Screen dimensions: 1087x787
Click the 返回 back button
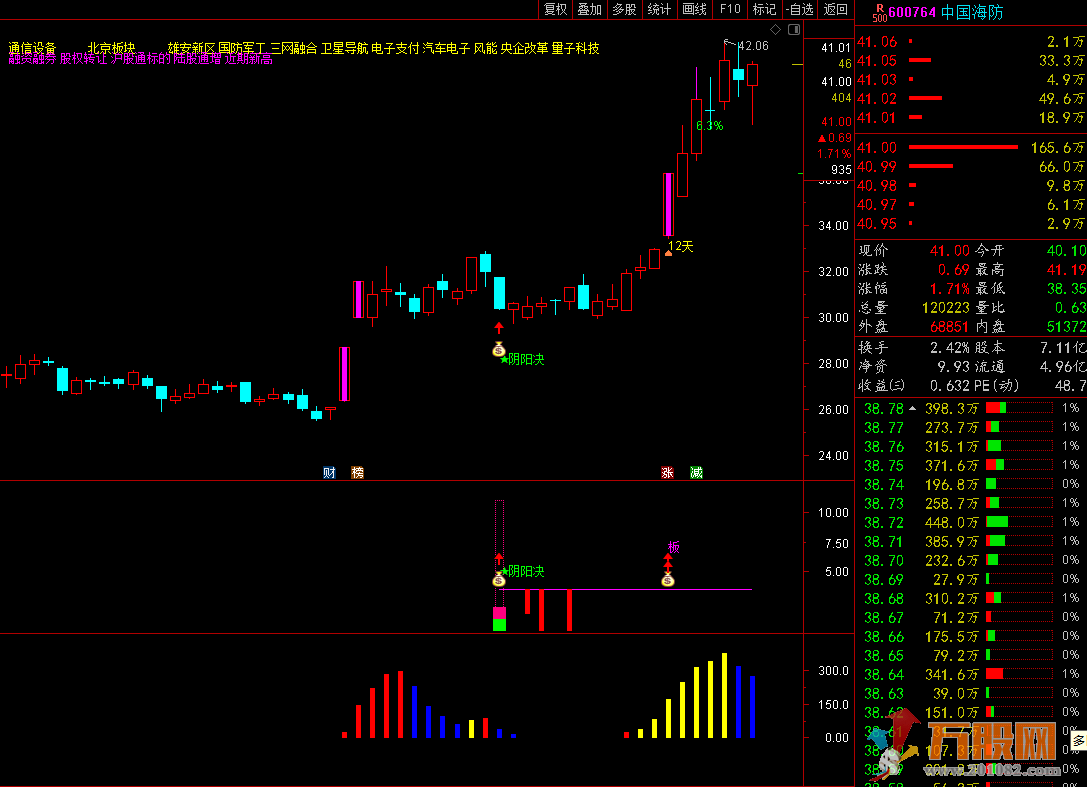pos(835,9)
